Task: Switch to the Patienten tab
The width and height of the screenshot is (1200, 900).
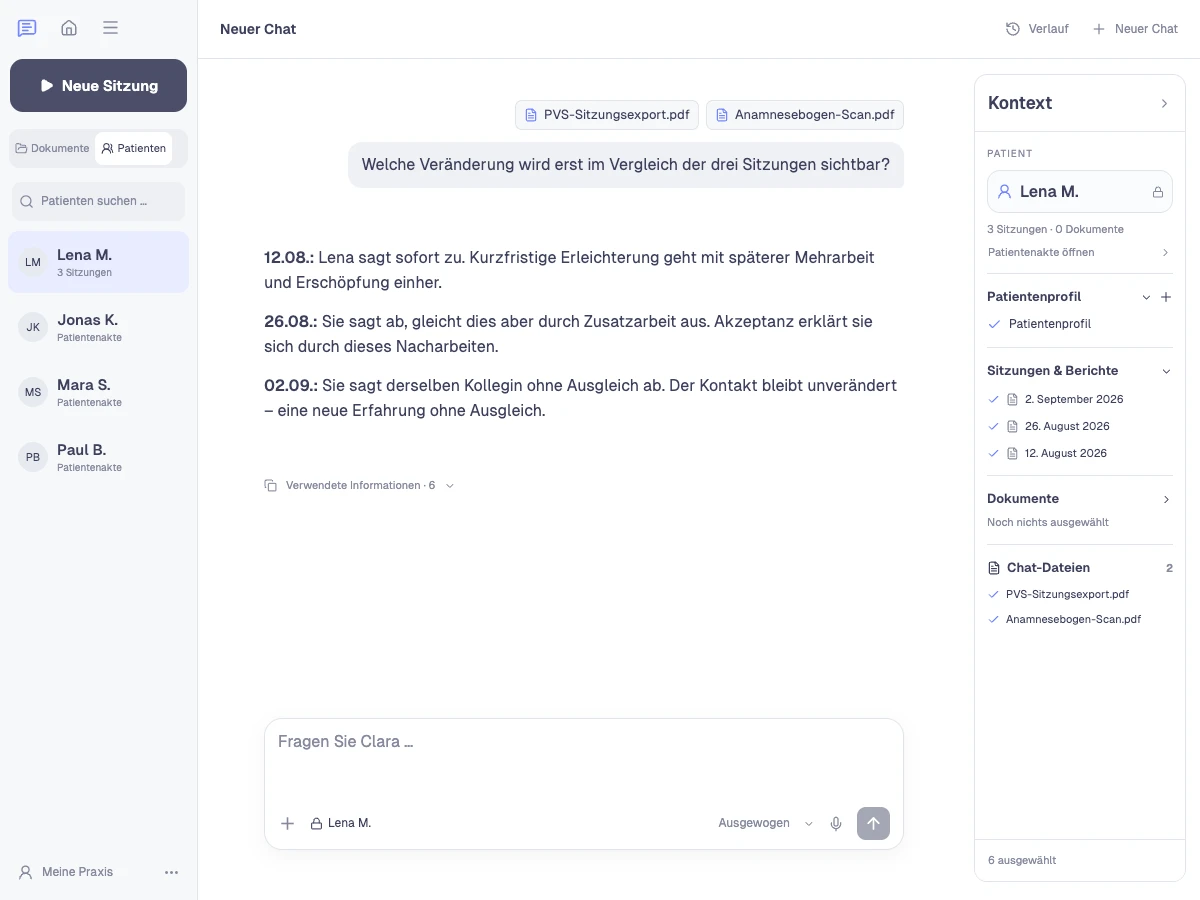Action: pos(134,148)
